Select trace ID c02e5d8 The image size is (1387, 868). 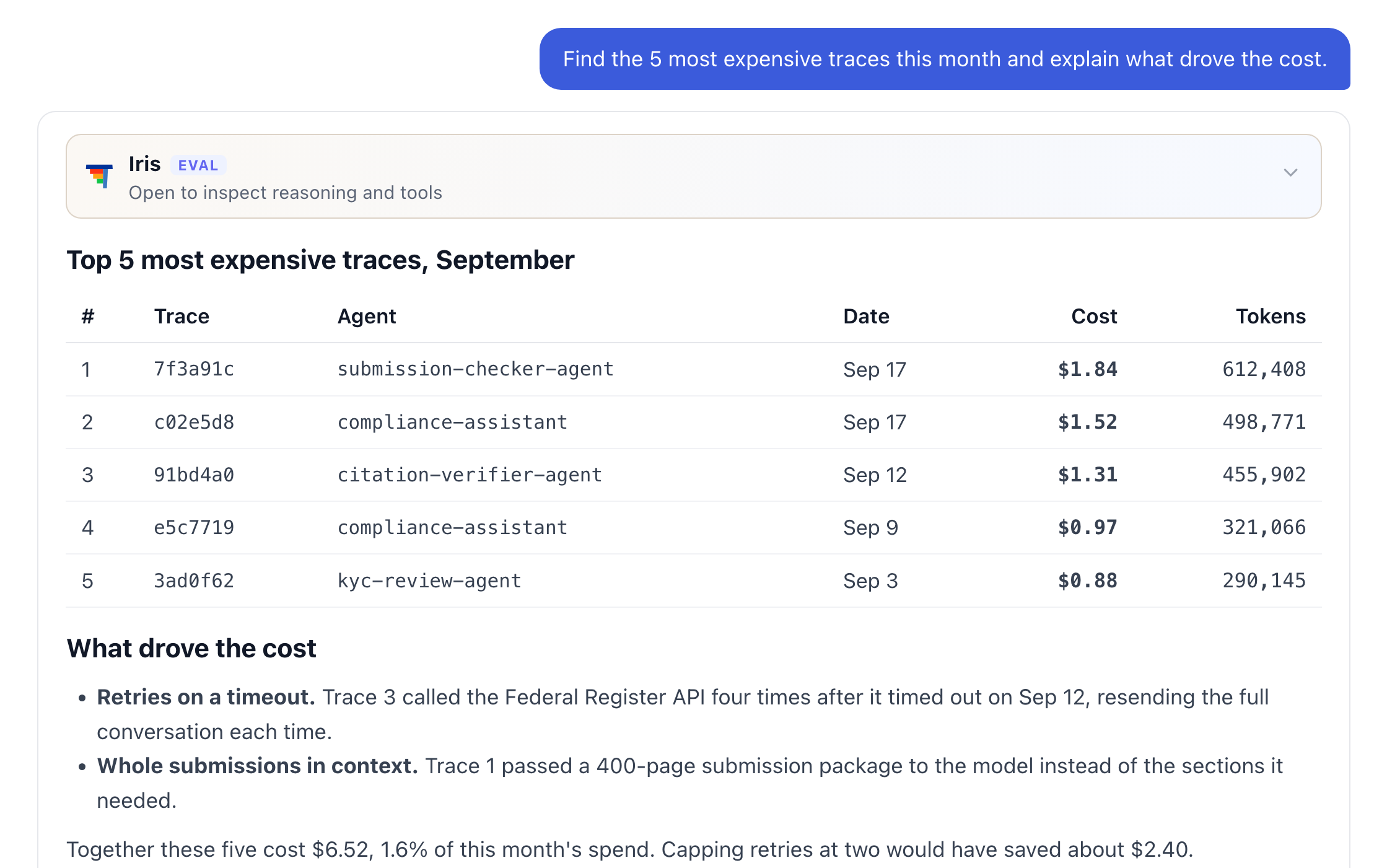pos(194,422)
